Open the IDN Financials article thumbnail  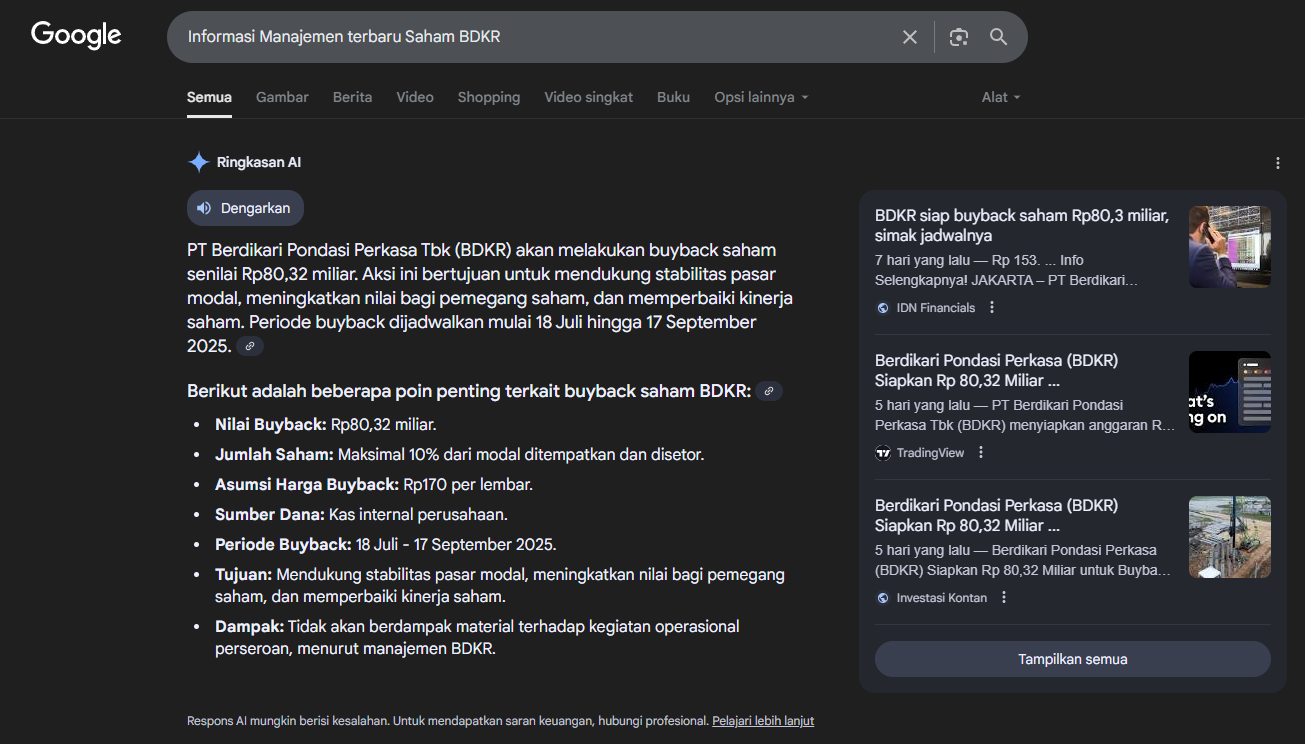1230,247
